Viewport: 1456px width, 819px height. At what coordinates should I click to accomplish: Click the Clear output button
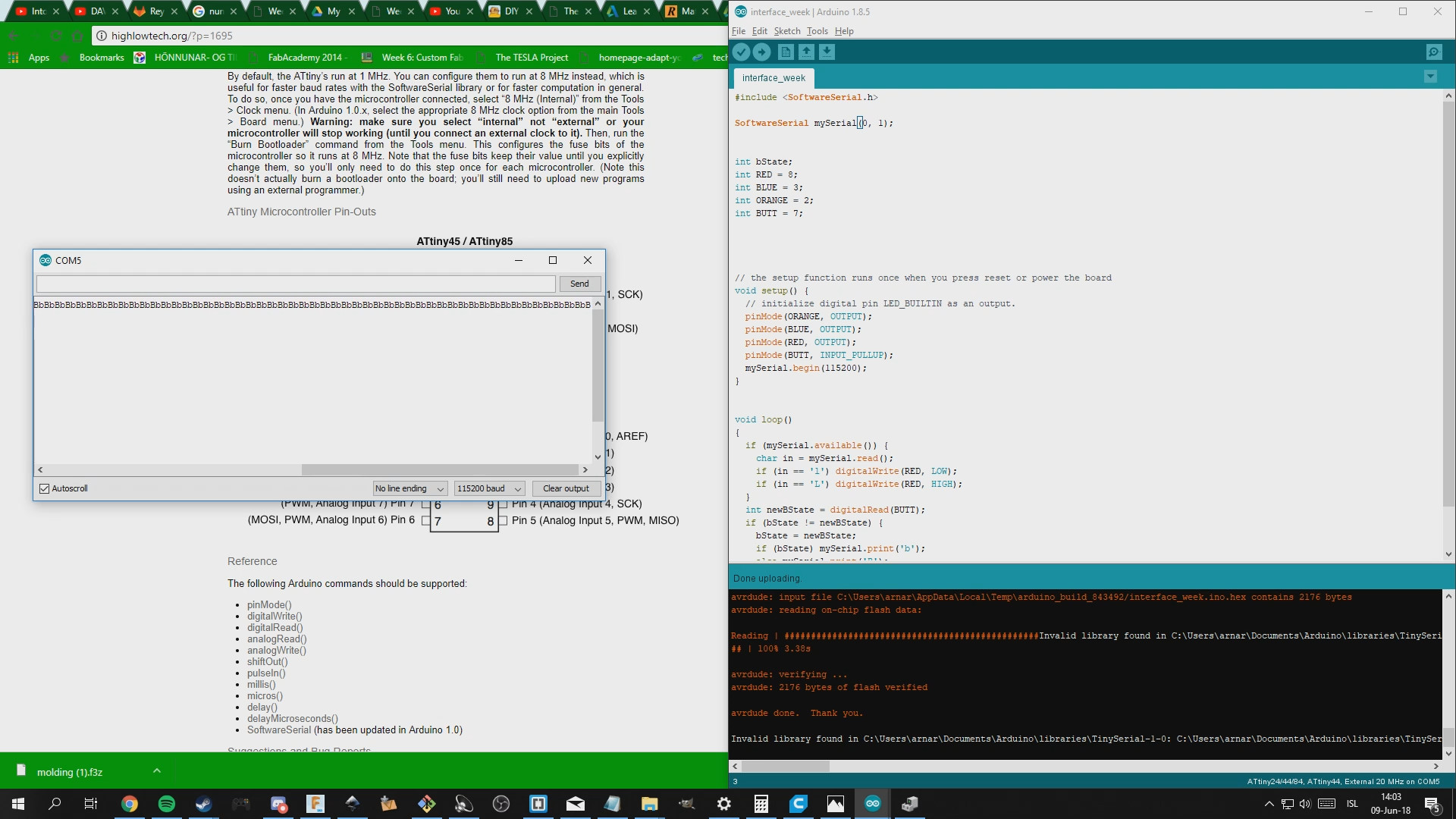[x=566, y=488]
